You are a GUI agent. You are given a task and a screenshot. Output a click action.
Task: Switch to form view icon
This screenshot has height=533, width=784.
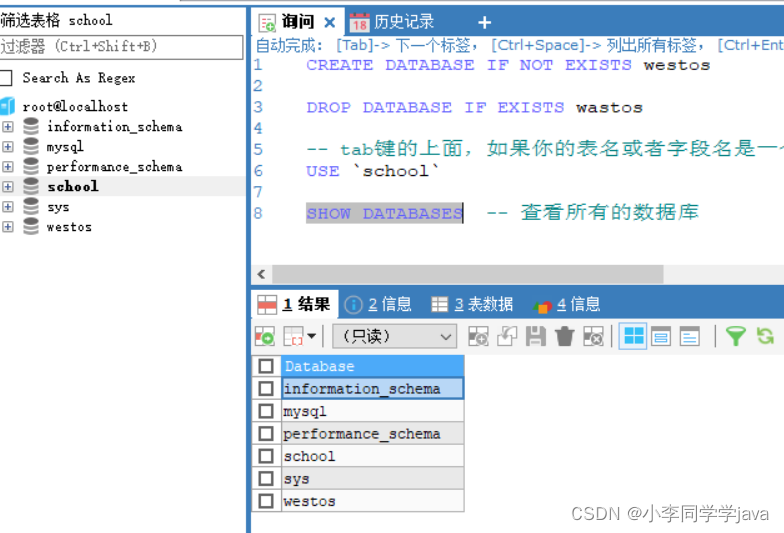661,336
